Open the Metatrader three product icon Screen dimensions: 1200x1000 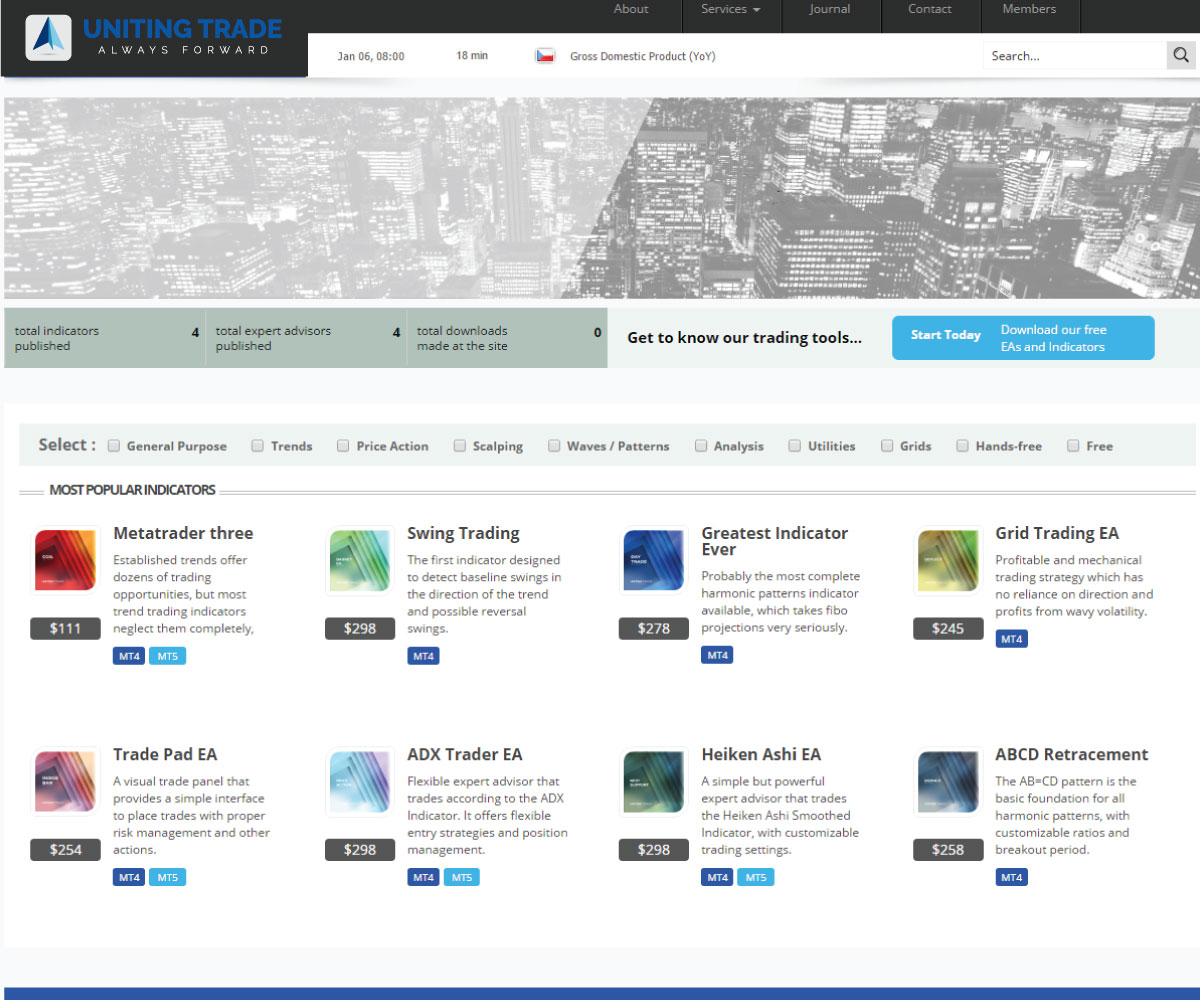tap(66, 560)
